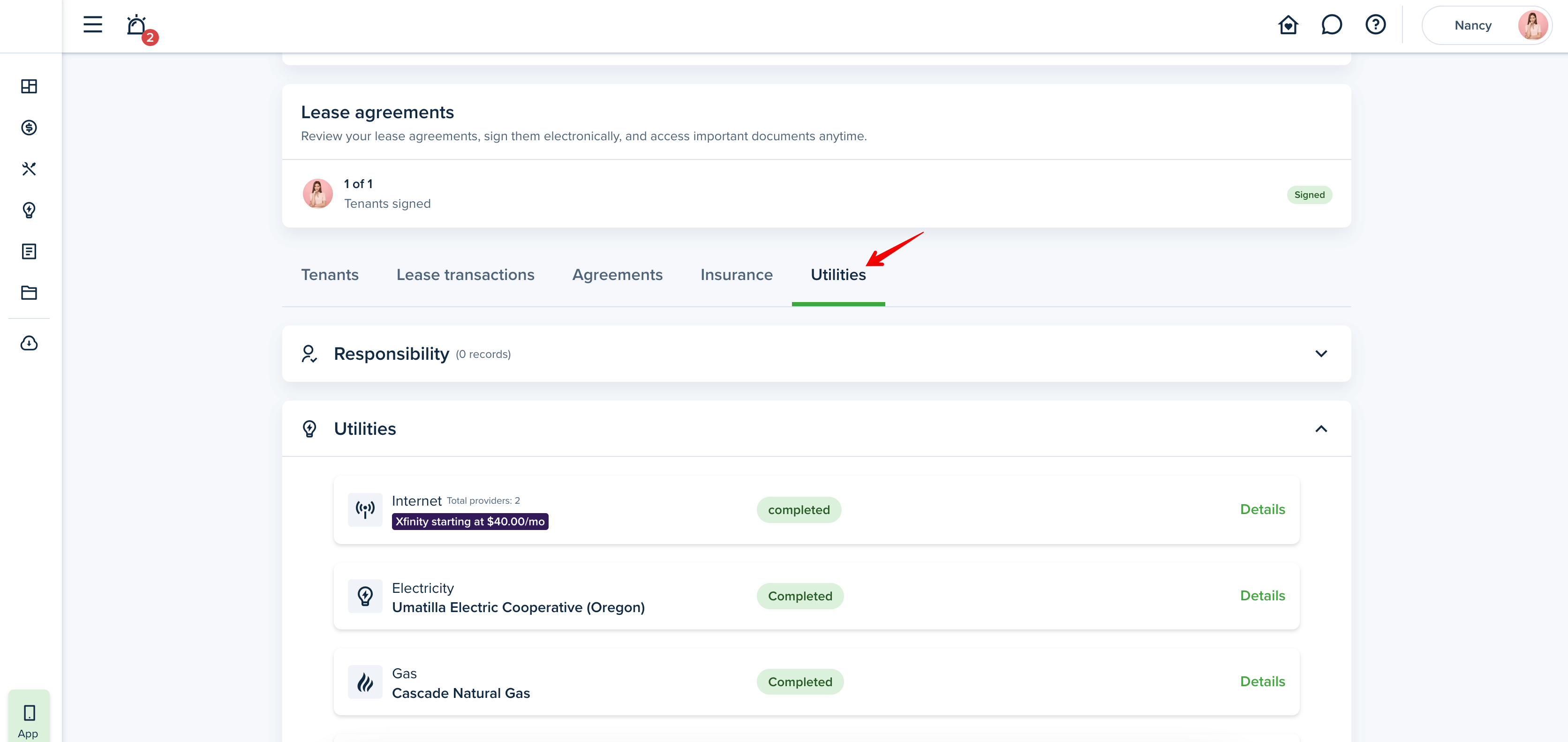Open the help question mark icon
1568x742 pixels.
(x=1375, y=25)
